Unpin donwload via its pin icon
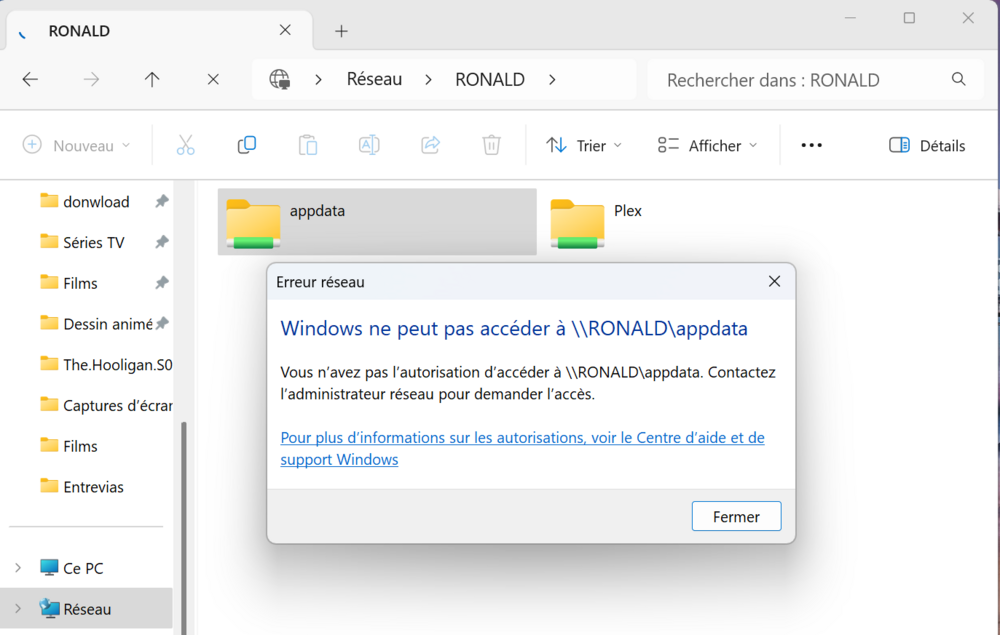Screen dimensions: 1000x635 coord(162,201)
